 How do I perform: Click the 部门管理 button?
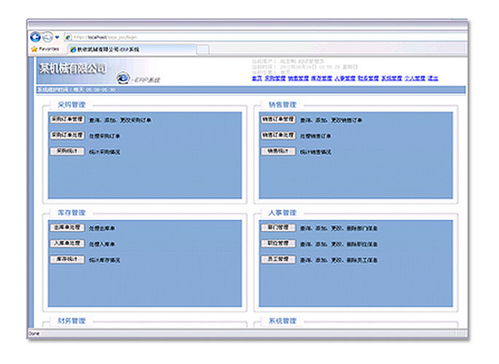coord(278,228)
